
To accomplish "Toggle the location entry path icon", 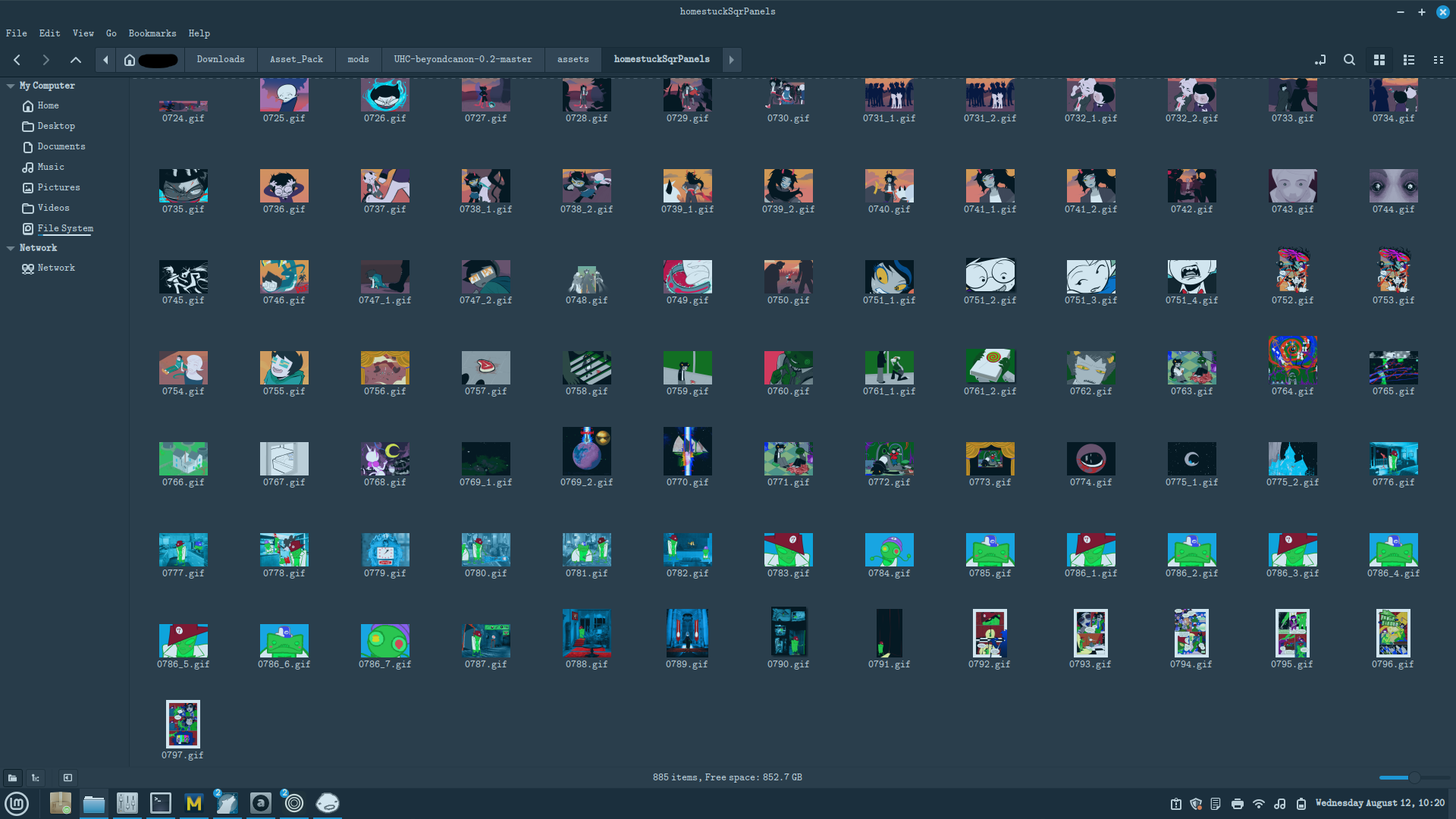I will (1320, 60).
